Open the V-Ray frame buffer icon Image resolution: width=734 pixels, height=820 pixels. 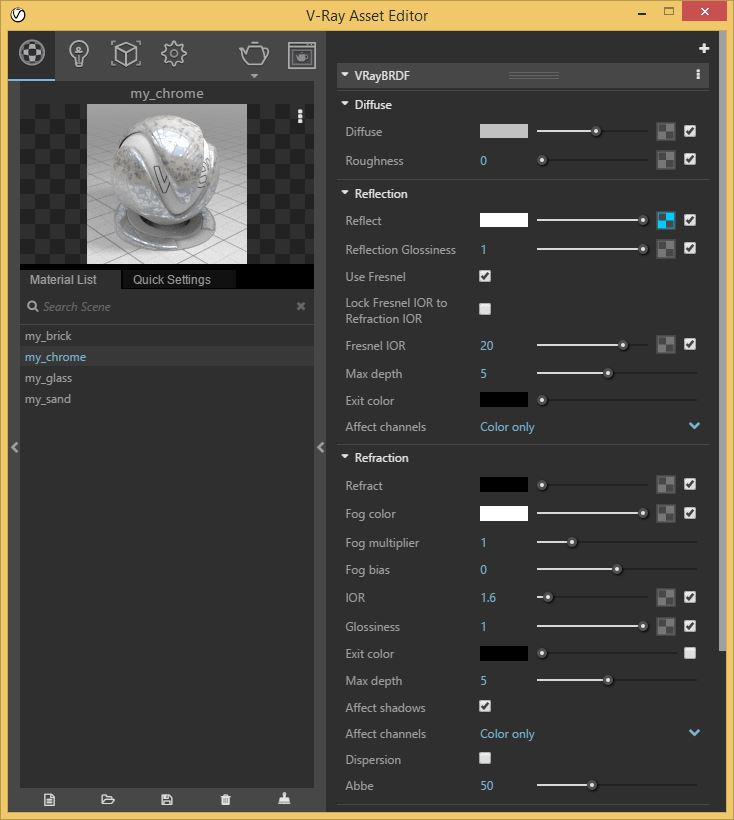(300, 55)
